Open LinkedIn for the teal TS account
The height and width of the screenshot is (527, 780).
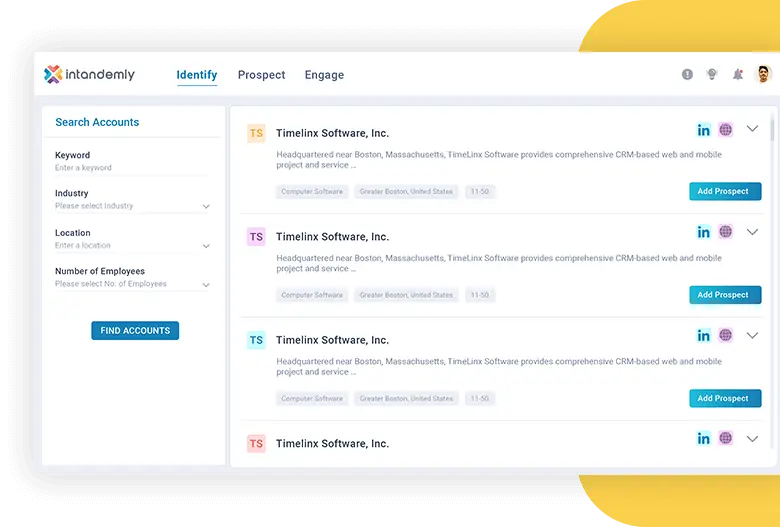click(703, 335)
